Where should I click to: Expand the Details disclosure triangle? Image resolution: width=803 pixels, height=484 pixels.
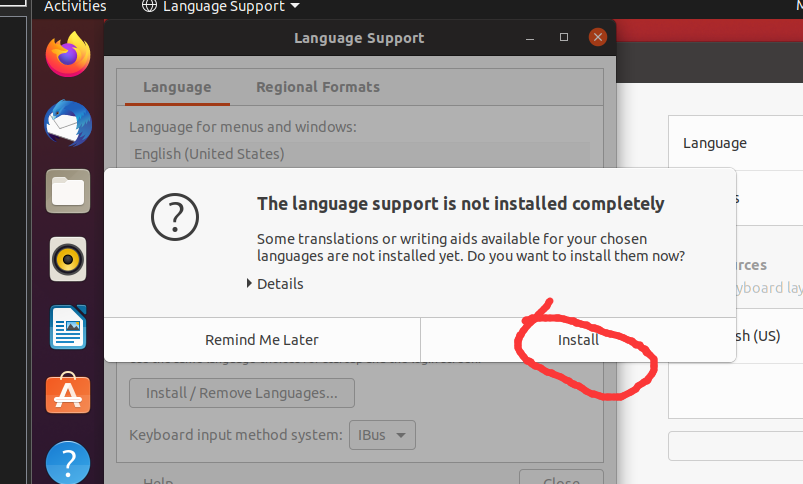point(250,284)
